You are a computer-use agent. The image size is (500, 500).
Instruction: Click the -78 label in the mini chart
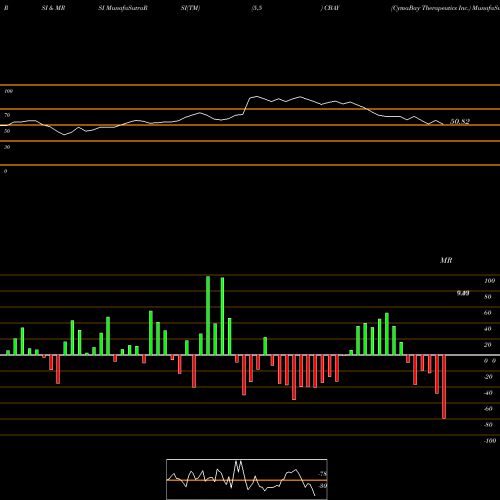[323, 474]
